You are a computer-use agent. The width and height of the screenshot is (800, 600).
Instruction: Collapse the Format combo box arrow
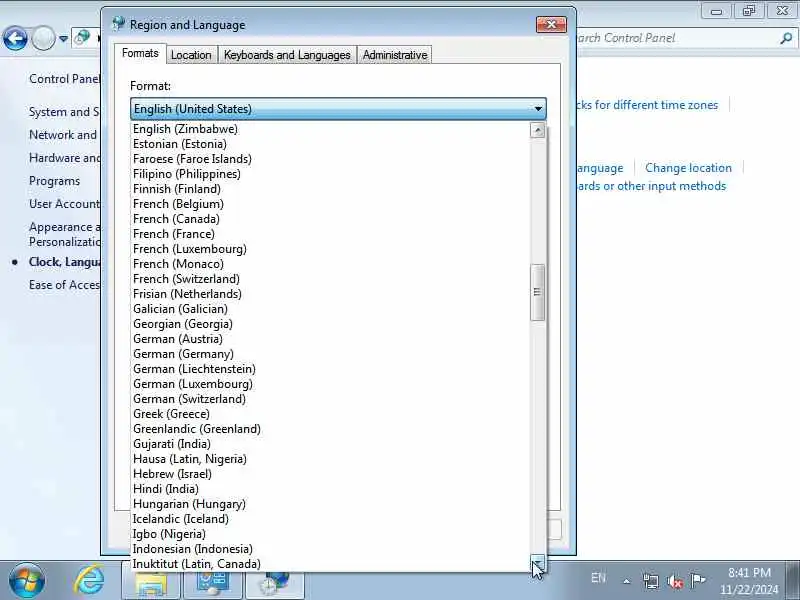pos(538,109)
